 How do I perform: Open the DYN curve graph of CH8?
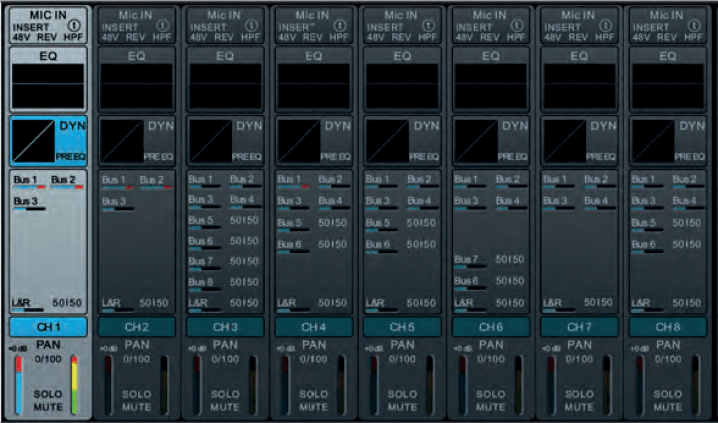click(653, 141)
